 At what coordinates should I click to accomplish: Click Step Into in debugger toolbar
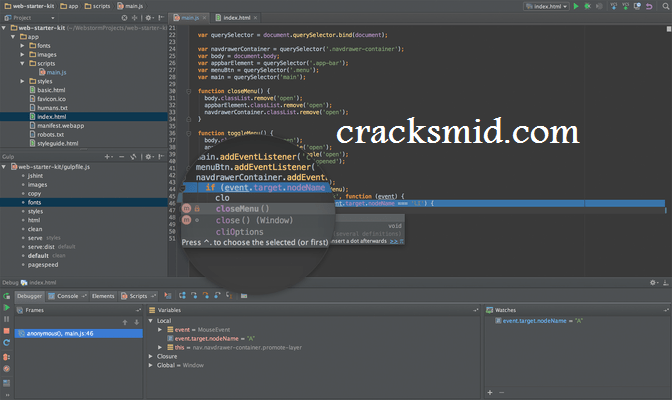[194, 295]
